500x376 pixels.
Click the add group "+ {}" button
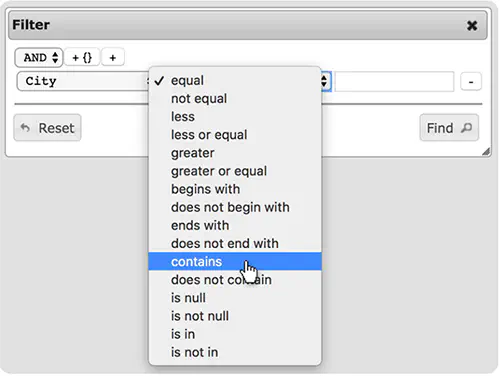coord(82,57)
